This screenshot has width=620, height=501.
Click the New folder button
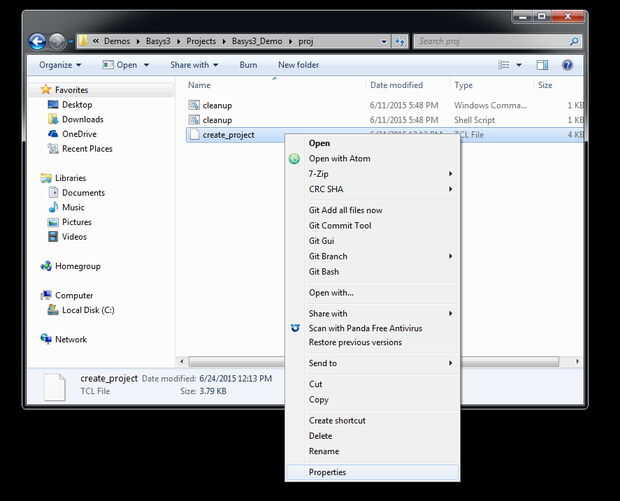[x=299, y=65]
